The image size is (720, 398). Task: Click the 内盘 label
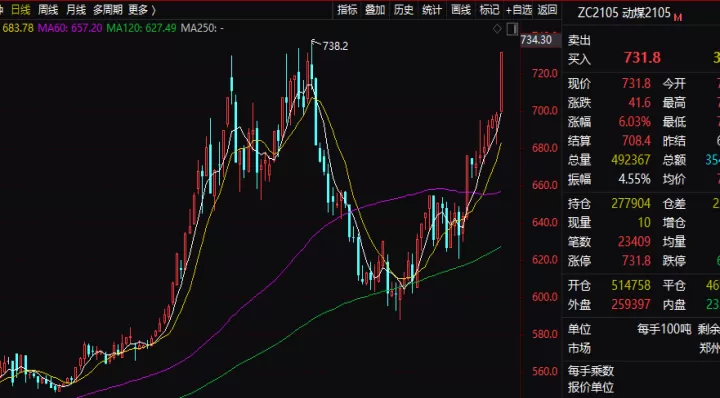[x=674, y=304]
